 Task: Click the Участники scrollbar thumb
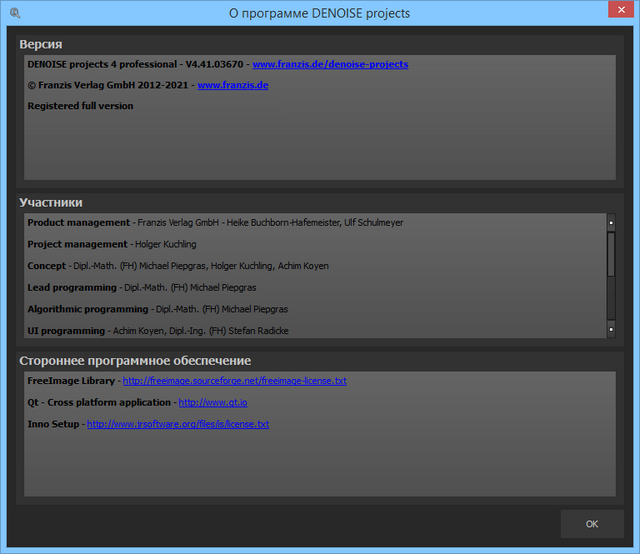tap(611, 254)
